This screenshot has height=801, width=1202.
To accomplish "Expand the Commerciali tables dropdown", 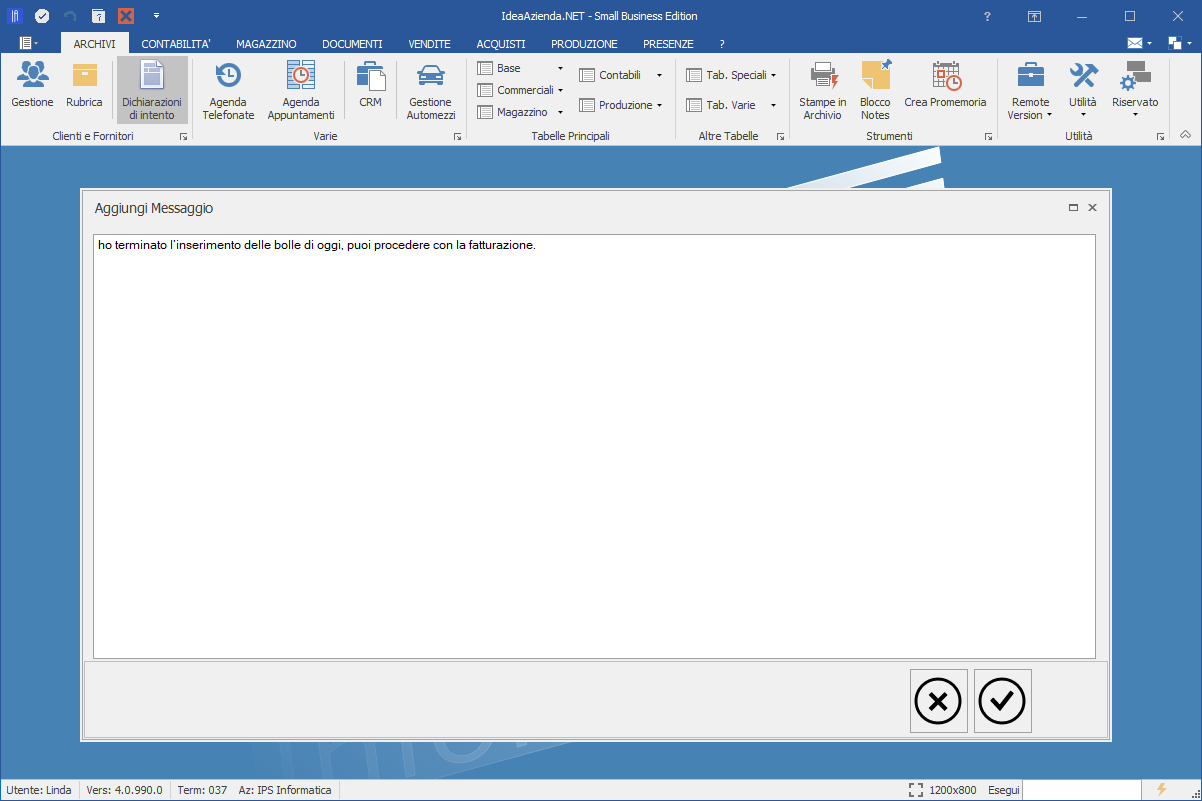I will 520,90.
